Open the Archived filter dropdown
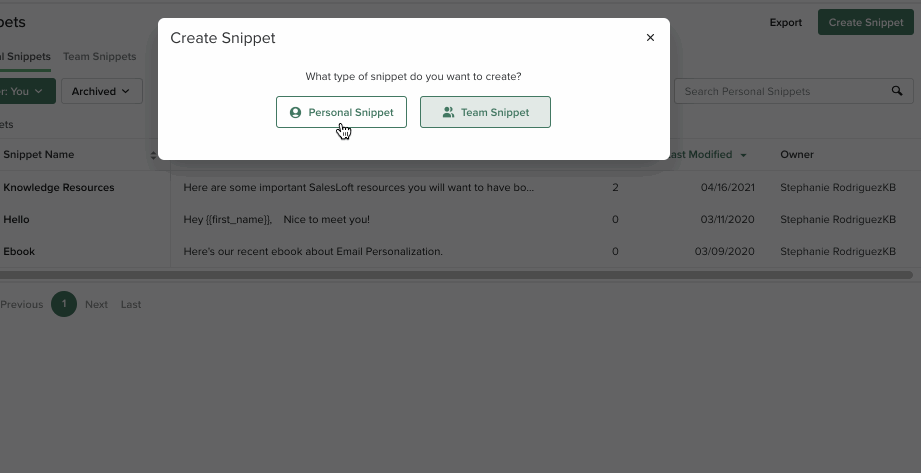Screen dimensions: 921x473 point(101,91)
